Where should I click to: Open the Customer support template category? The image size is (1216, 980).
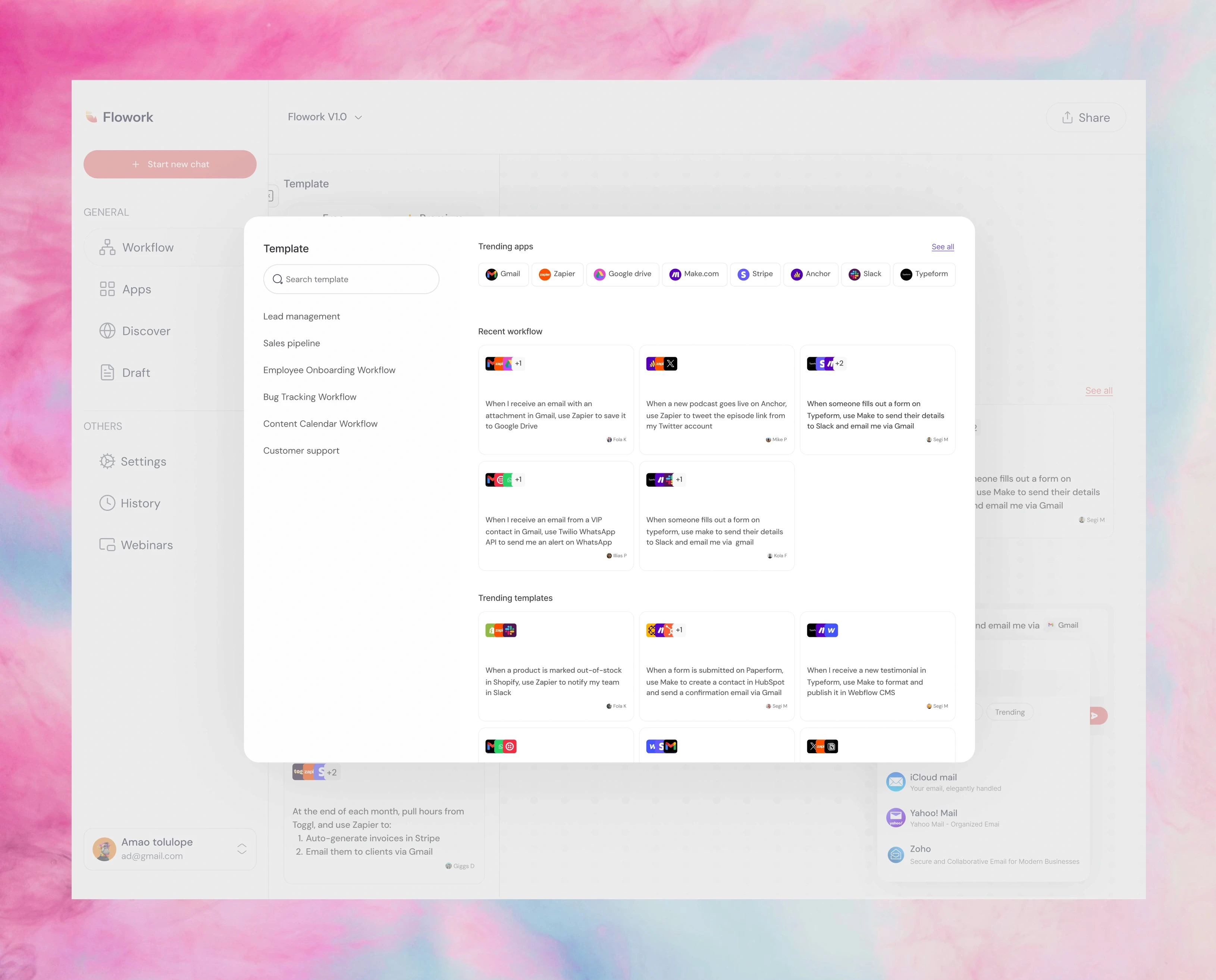tap(301, 450)
